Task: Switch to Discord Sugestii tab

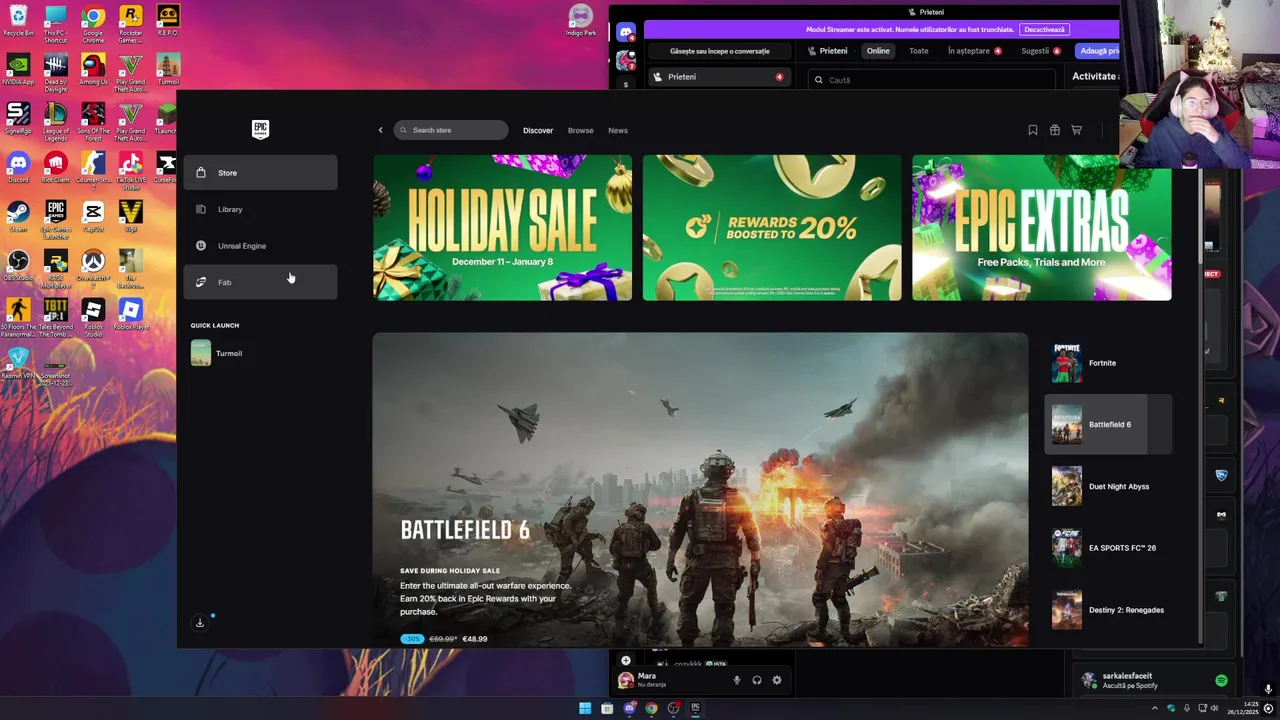Action: click(1041, 51)
